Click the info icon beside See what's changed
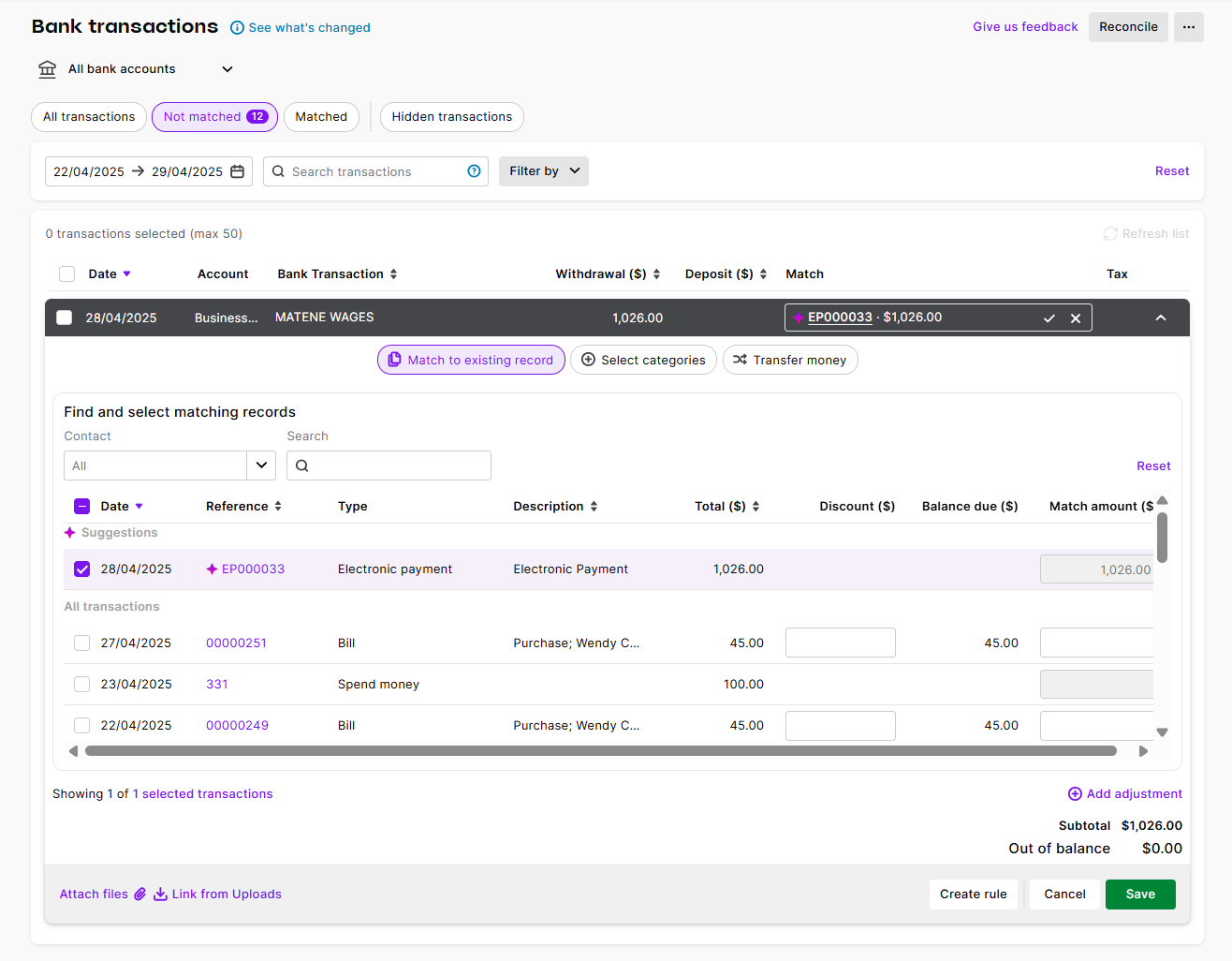Image resolution: width=1232 pixels, height=961 pixels. (238, 28)
